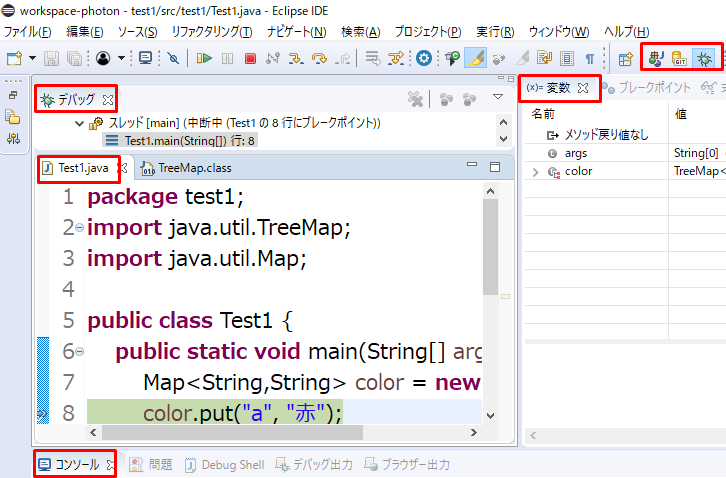
Task: Collapse the import fold on line 2
Action: [x=79, y=228]
